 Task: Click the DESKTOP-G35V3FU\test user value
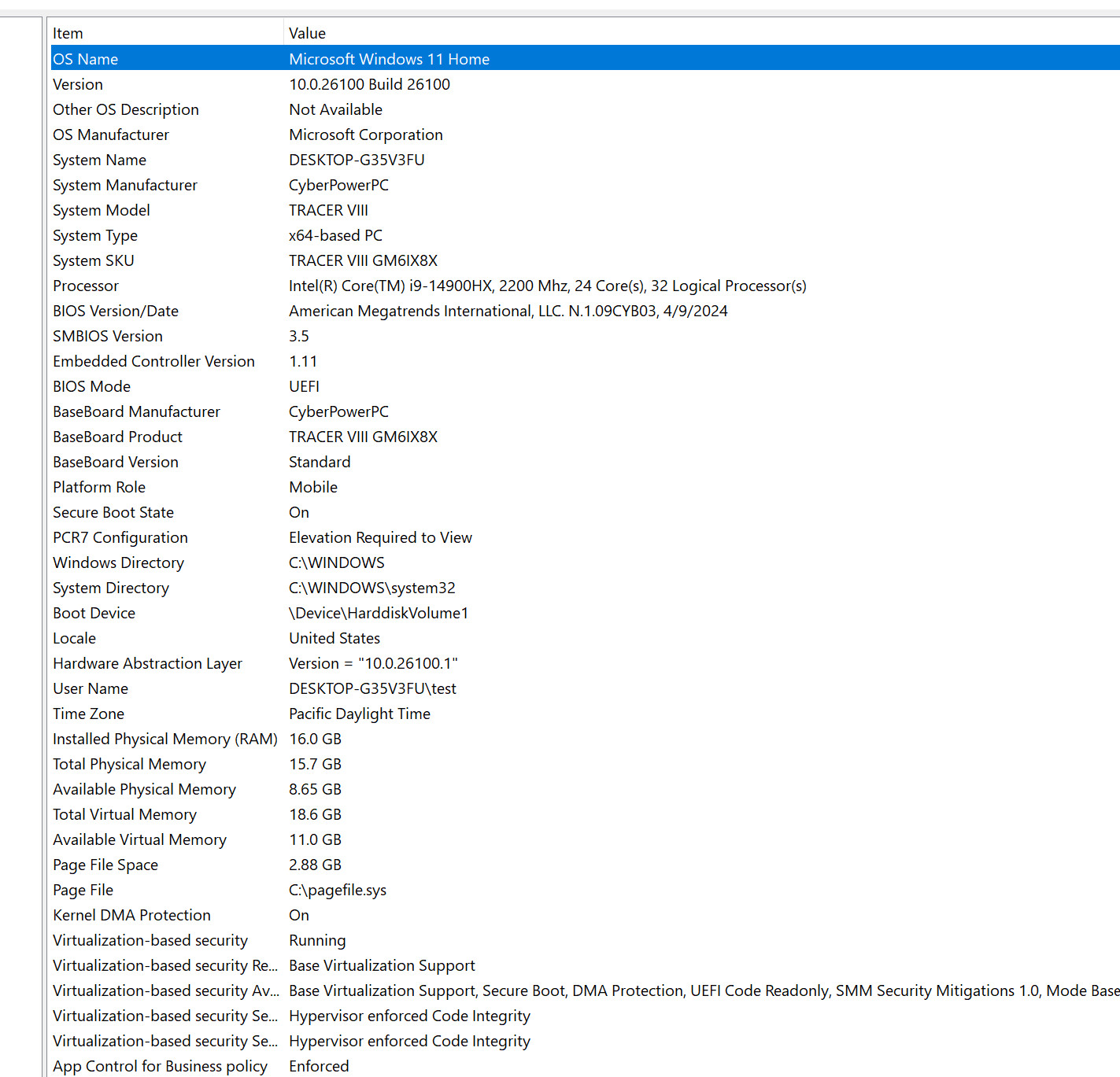click(x=372, y=688)
